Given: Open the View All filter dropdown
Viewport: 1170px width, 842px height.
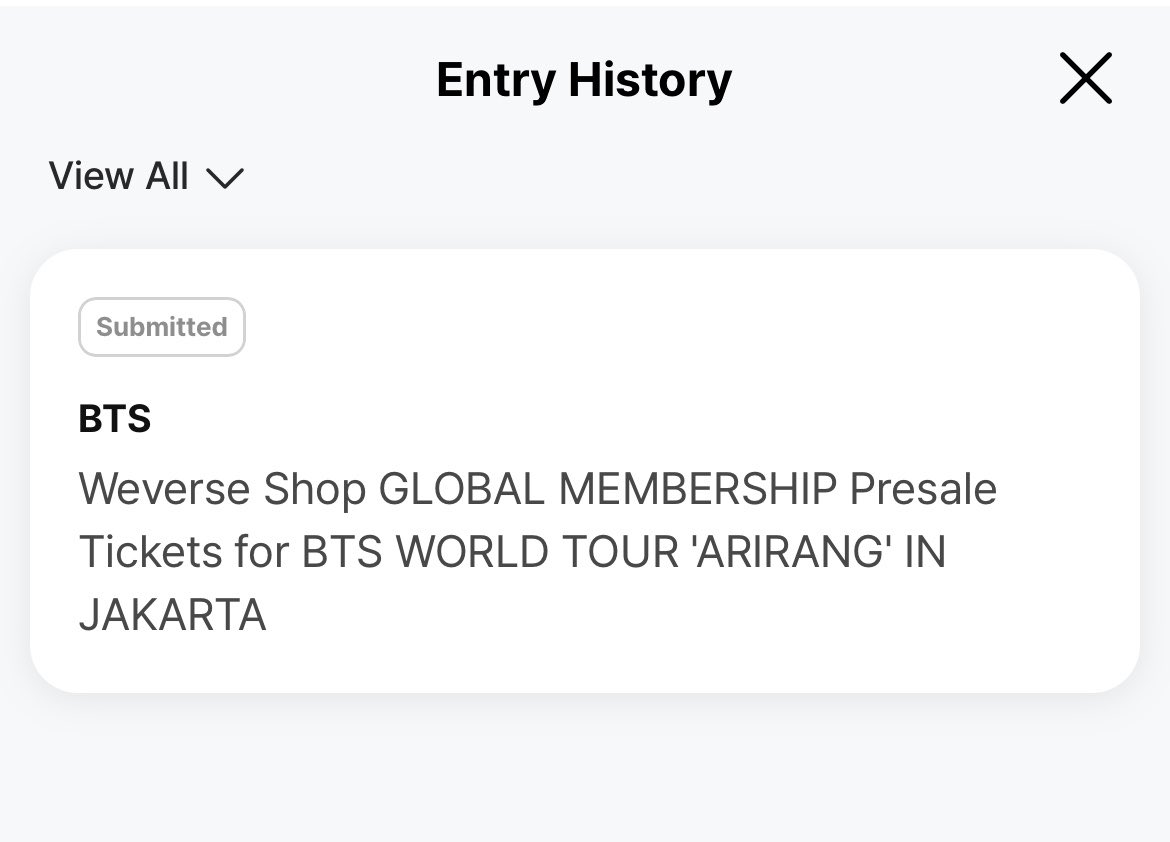Looking at the screenshot, I should (146, 177).
